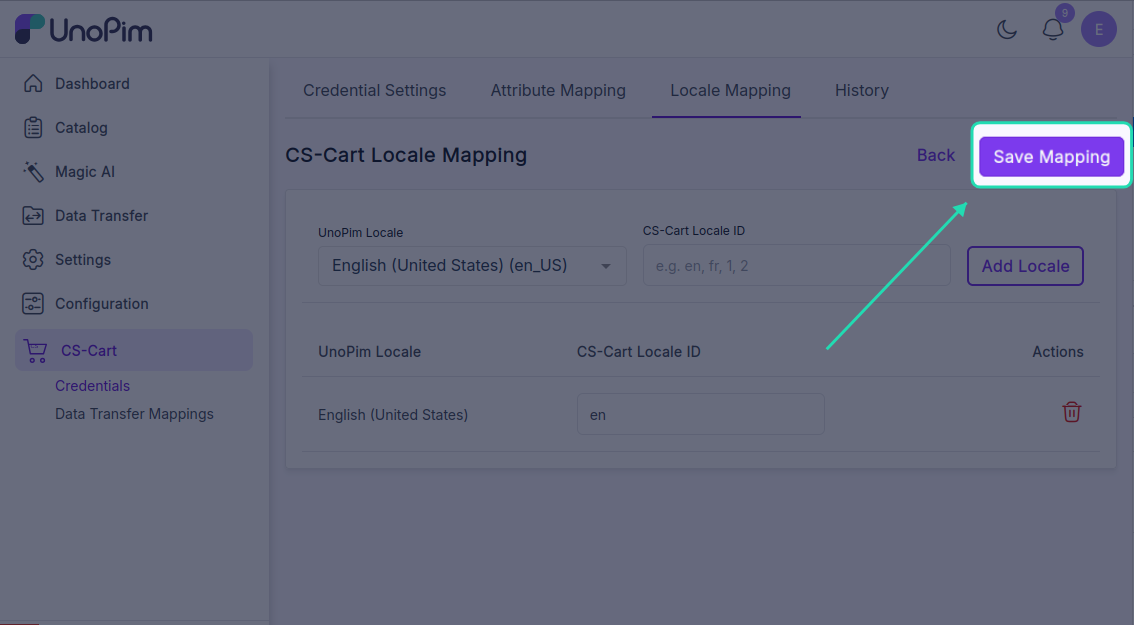1134x625 pixels.
Task: Edit the 'en' locale ID field
Action: [x=701, y=414]
